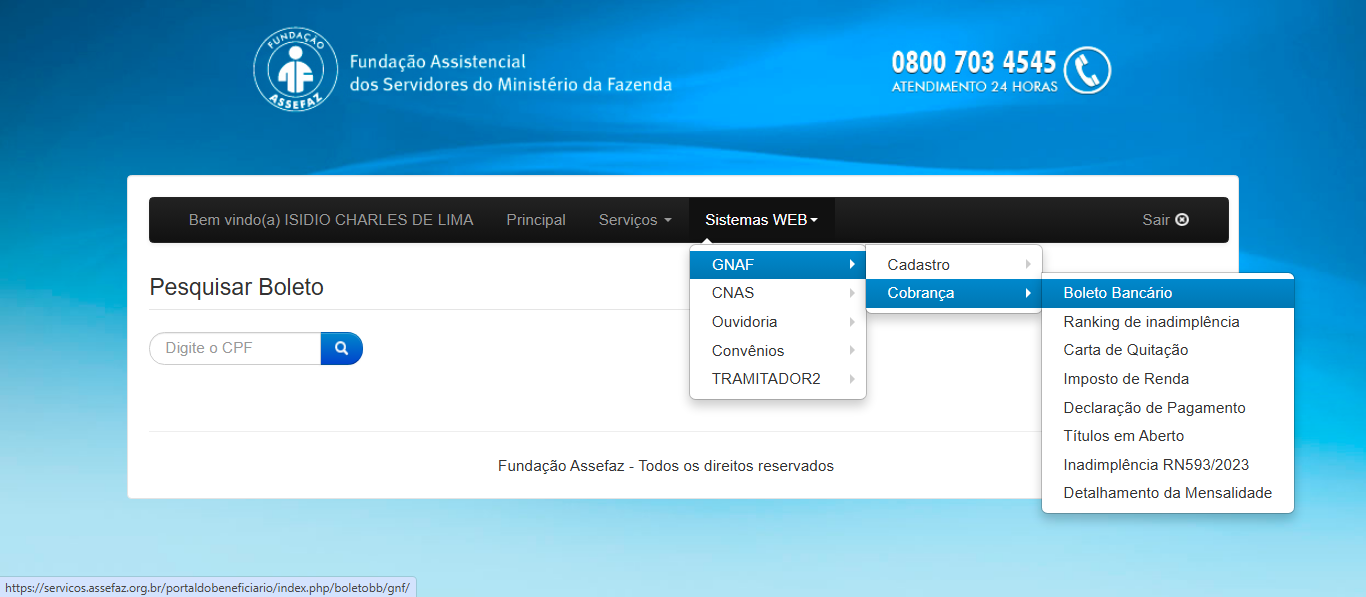1366x597 pixels.
Task: Choose Inadimplência RN593/2023 option
Action: 1167,465
